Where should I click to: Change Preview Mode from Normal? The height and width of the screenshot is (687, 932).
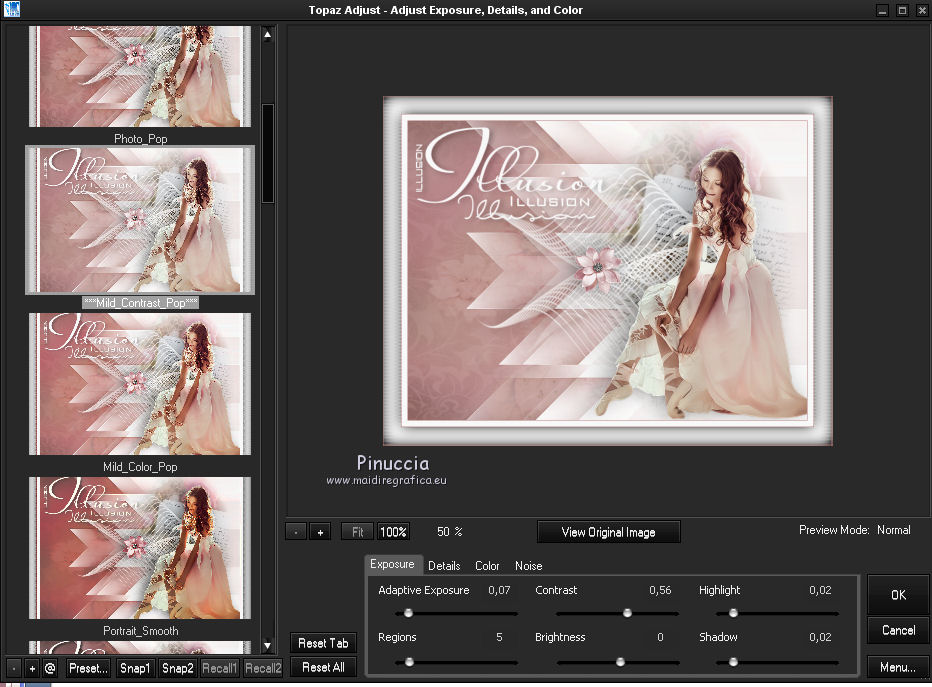[893, 530]
